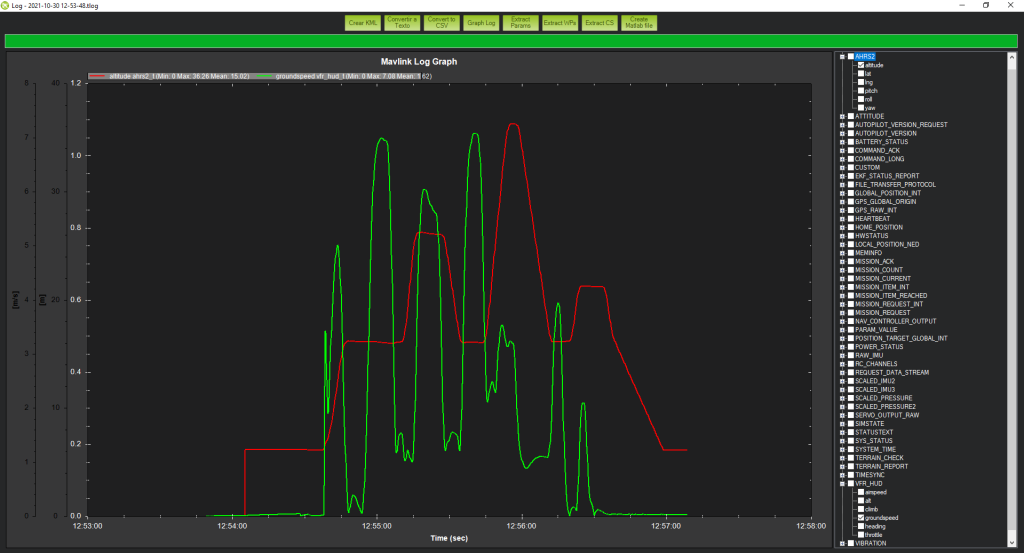Click the Mission Planner icon in title bar

pos(7,5)
